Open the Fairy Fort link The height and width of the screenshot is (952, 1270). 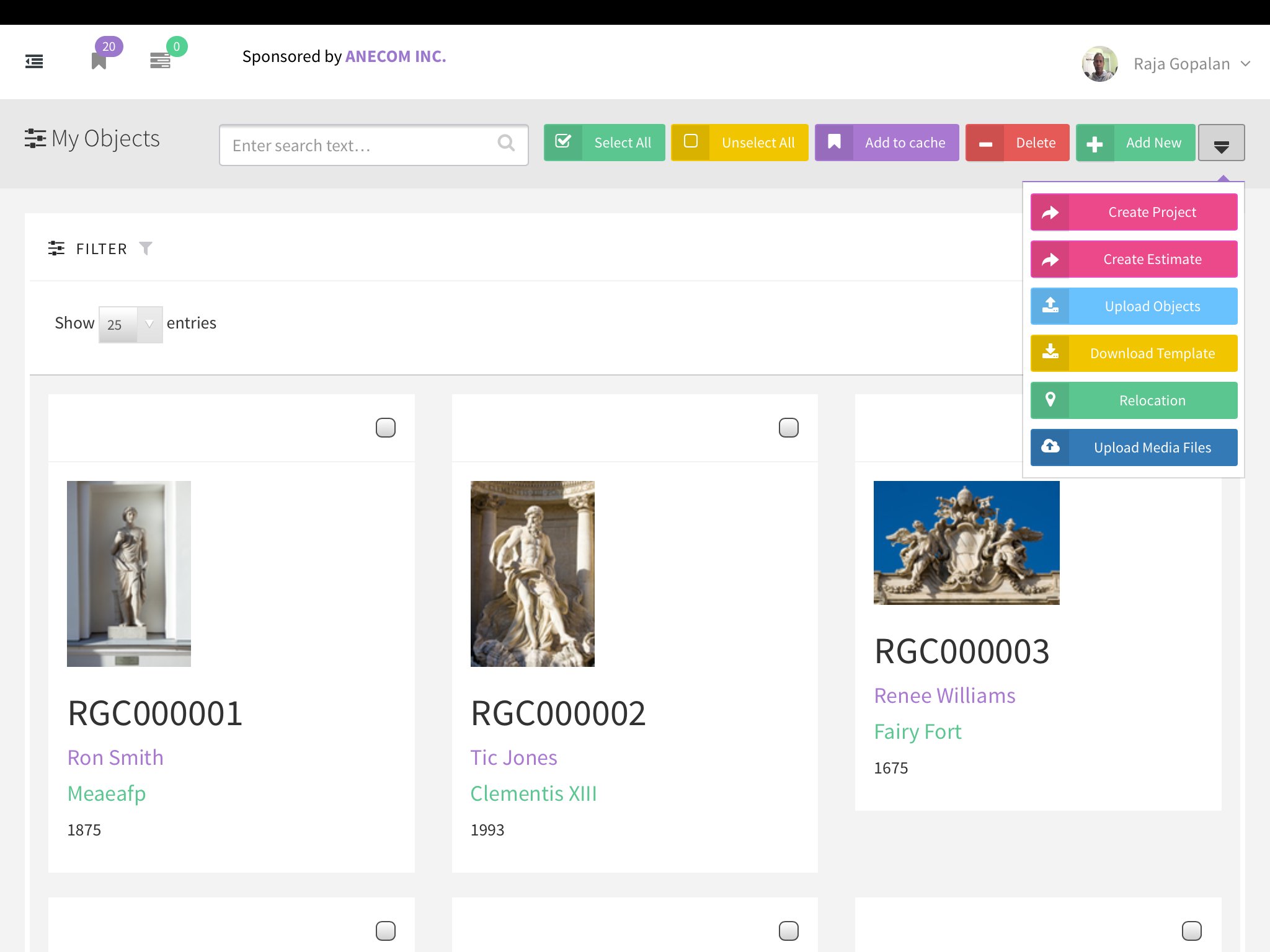click(918, 732)
